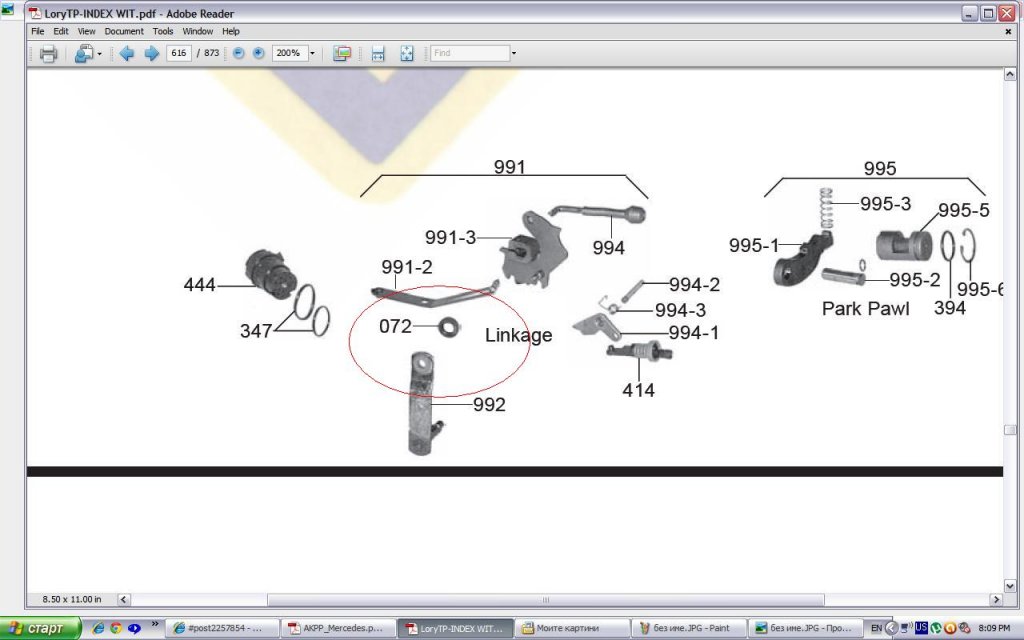Print the document with the printer icon

48,54
